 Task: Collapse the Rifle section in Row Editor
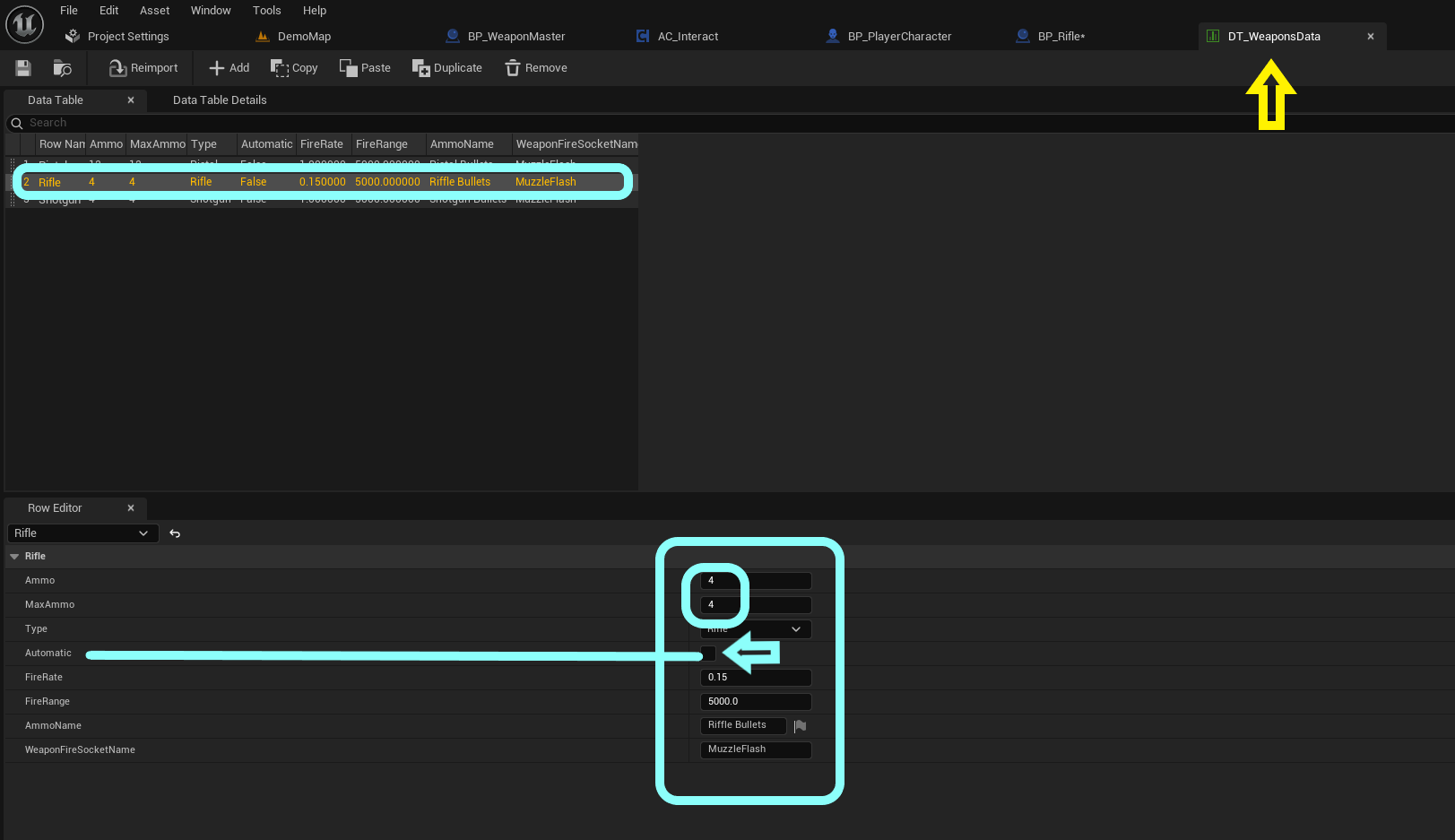(x=14, y=557)
